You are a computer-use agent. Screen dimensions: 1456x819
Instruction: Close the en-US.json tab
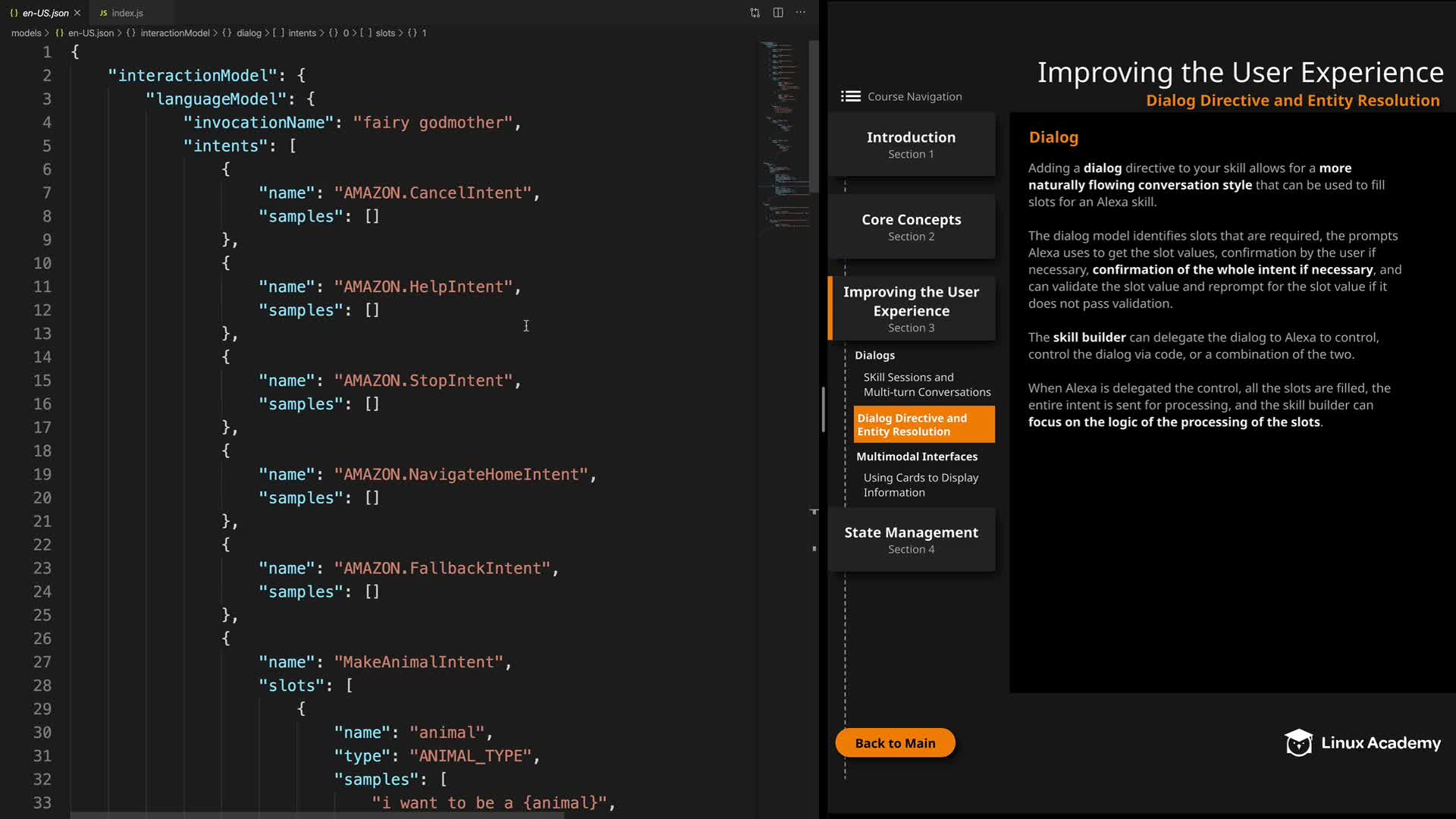coord(77,13)
